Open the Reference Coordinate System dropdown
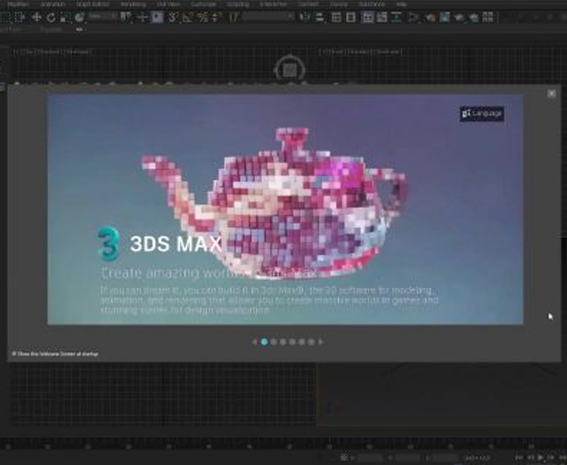This screenshot has width=567, height=465. point(103,17)
